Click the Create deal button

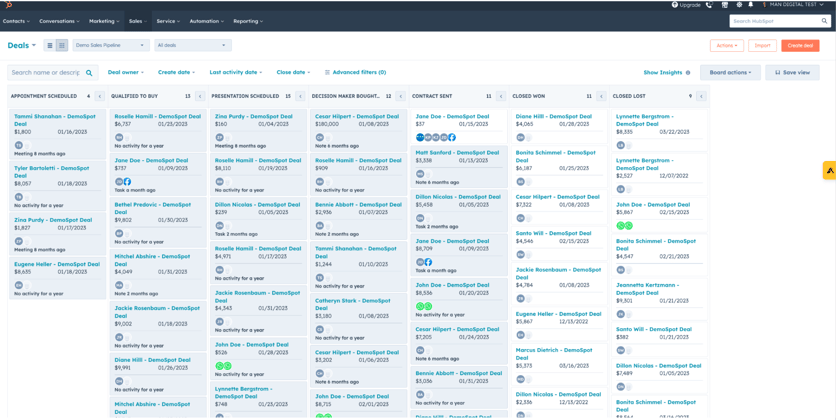point(800,45)
